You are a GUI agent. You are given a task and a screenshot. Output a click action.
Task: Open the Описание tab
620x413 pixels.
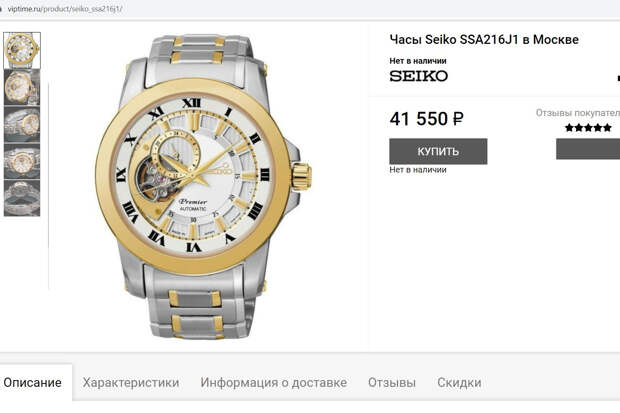point(32,383)
